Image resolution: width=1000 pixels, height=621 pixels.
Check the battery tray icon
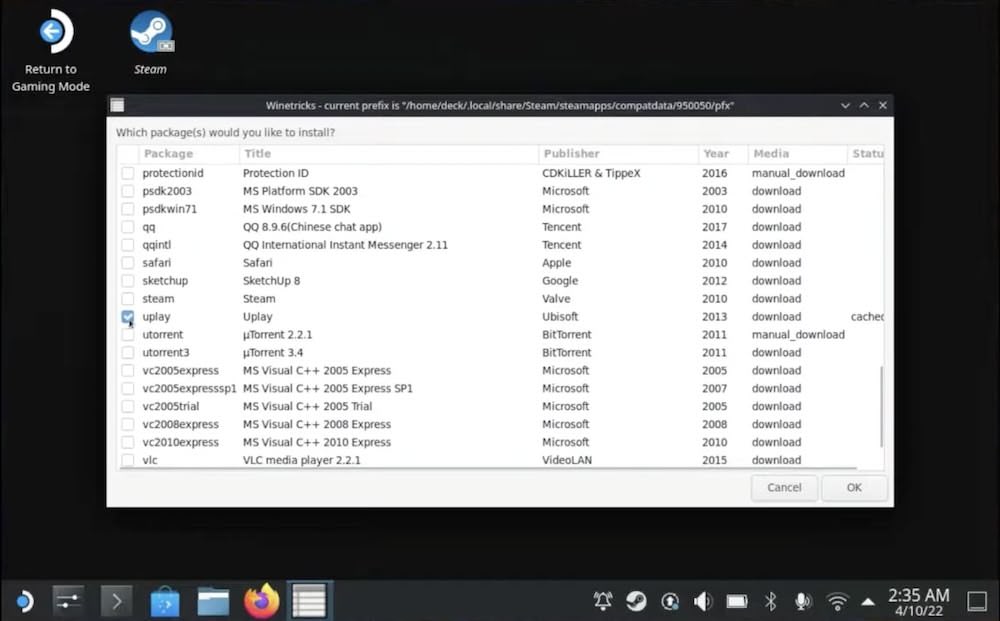(737, 601)
